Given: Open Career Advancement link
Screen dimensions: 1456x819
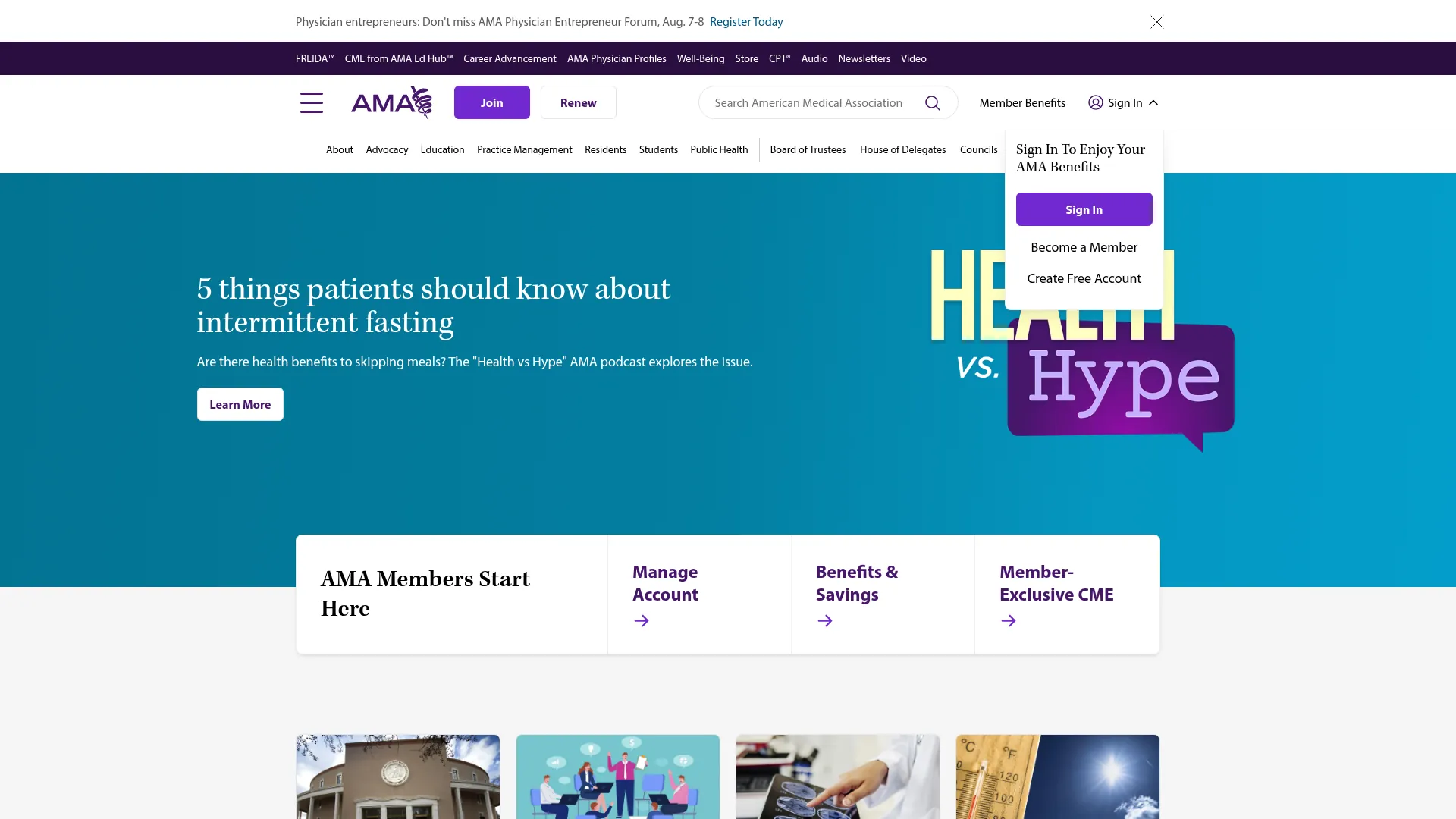Looking at the screenshot, I should (510, 58).
